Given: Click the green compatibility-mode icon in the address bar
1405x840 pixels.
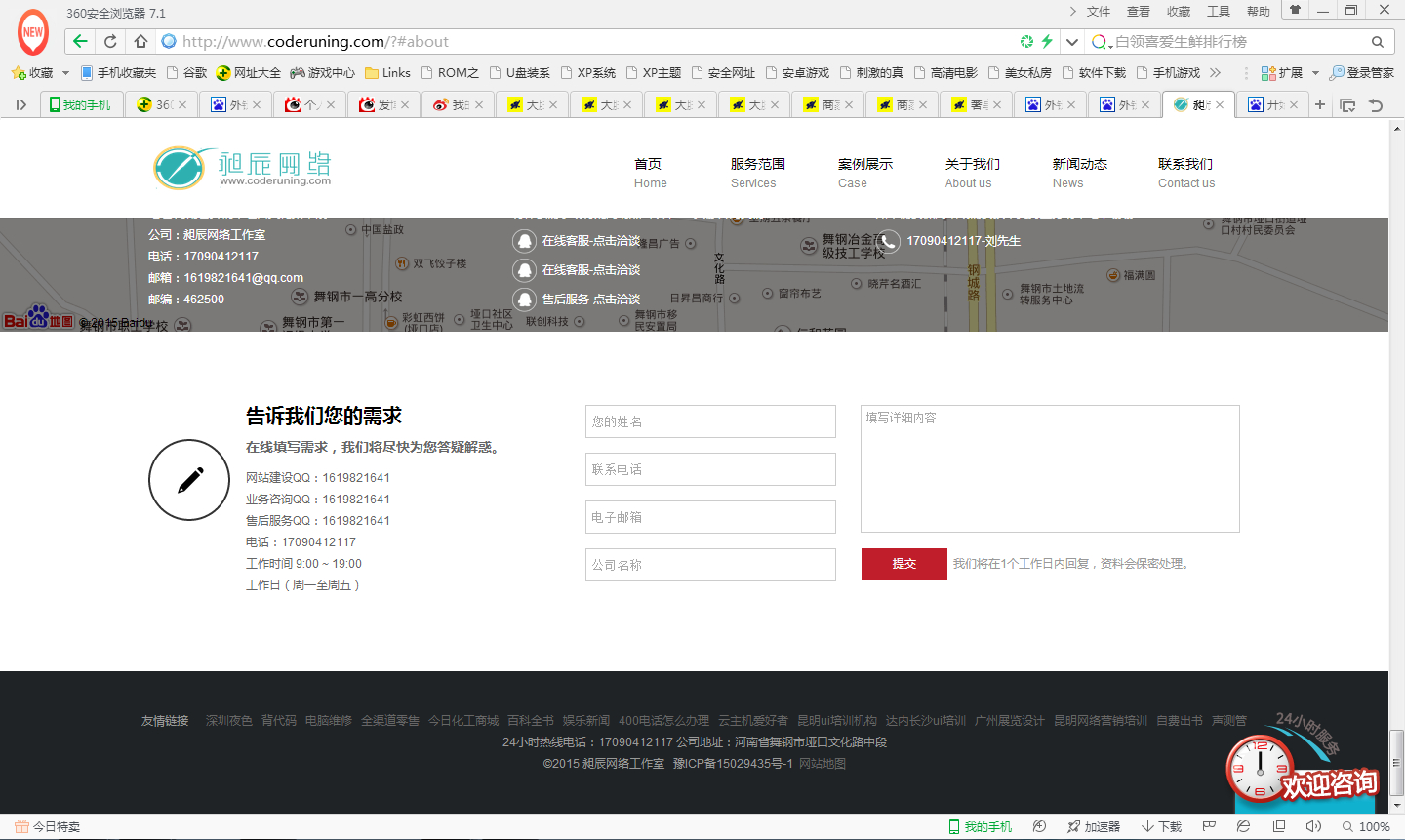Looking at the screenshot, I should coord(1026,42).
